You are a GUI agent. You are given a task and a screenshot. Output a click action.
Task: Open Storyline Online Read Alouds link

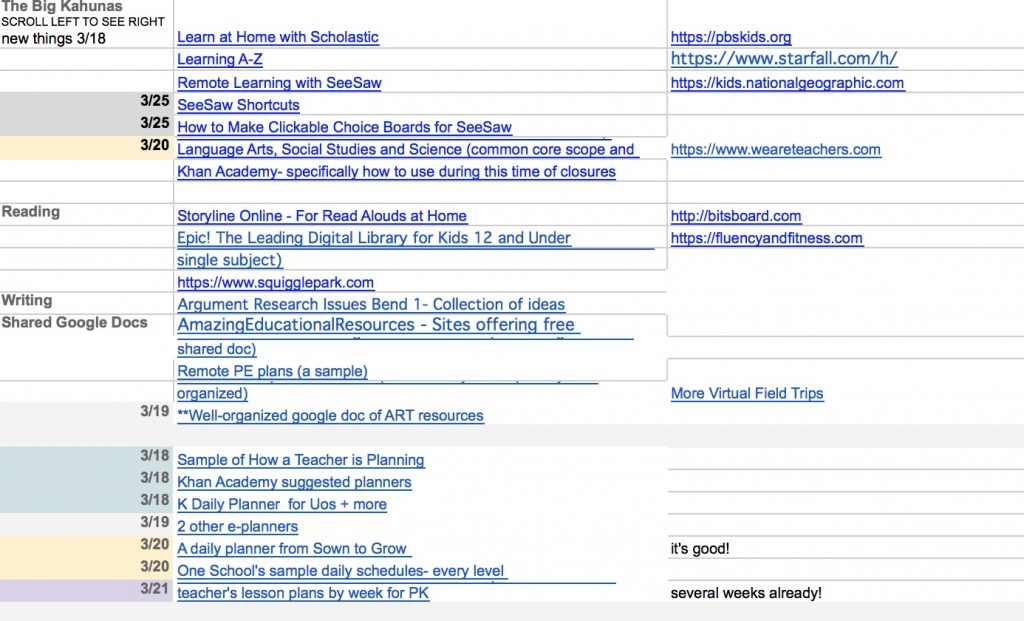tap(322, 216)
